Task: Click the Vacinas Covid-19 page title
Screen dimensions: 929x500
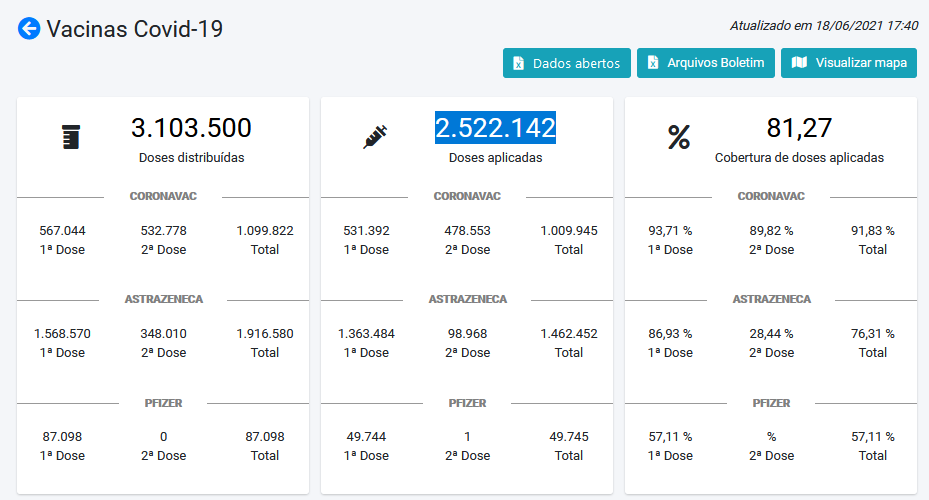Action: 135,29
